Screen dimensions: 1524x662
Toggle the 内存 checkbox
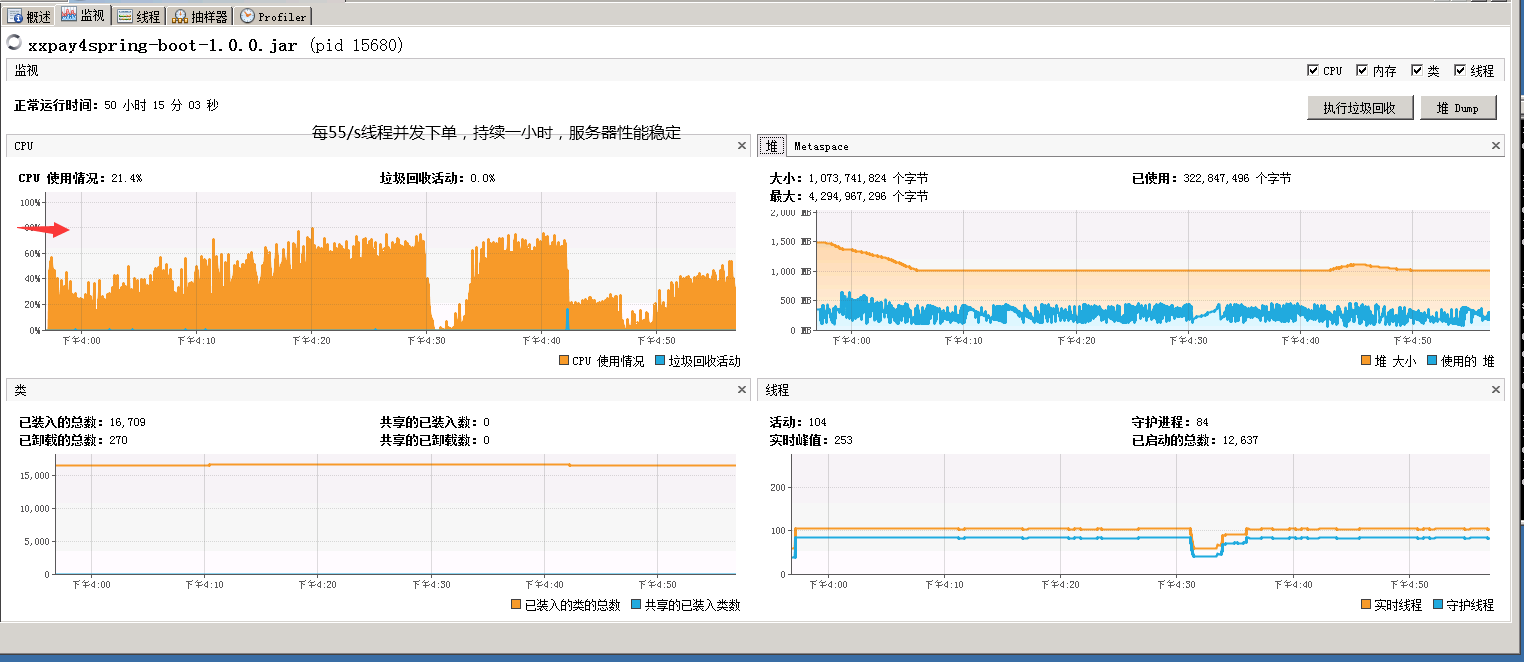1362,70
